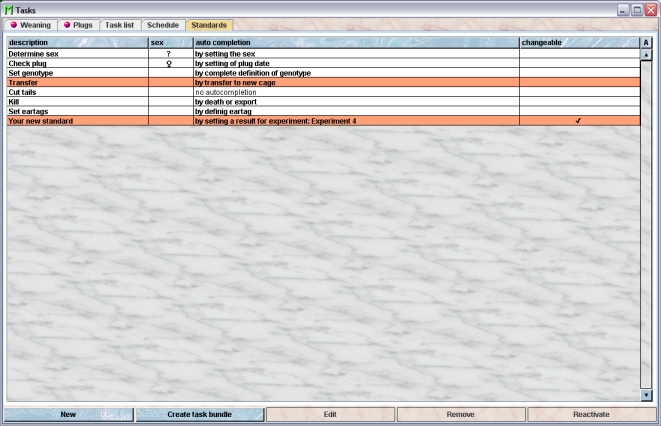Viewport: 661px width, 426px height.
Task: Select the Set genotype task row
Action: pyautogui.click(x=76, y=73)
